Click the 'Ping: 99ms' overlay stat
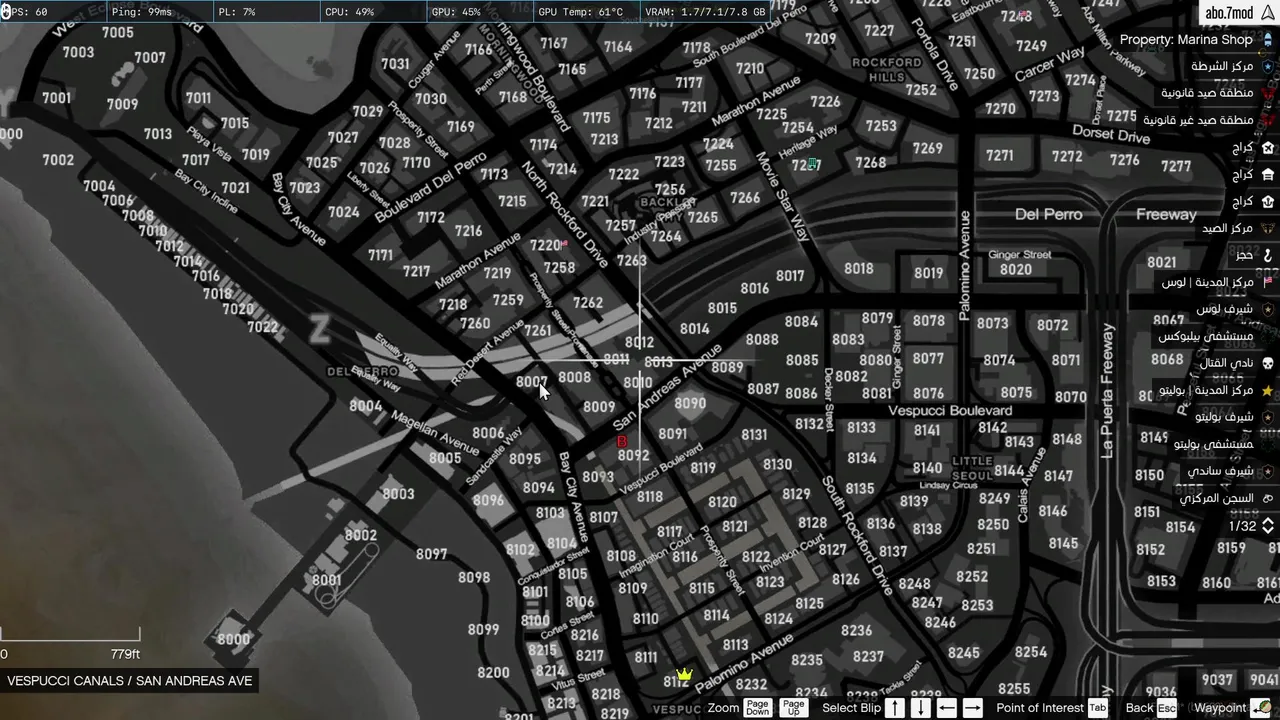 tap(142, 12)
